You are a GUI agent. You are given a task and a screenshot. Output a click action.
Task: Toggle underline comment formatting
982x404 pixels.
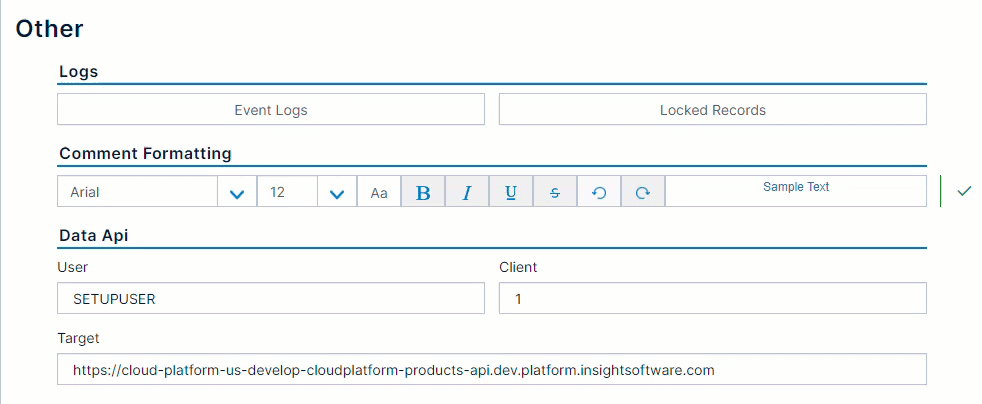click(x=511, y=192)
